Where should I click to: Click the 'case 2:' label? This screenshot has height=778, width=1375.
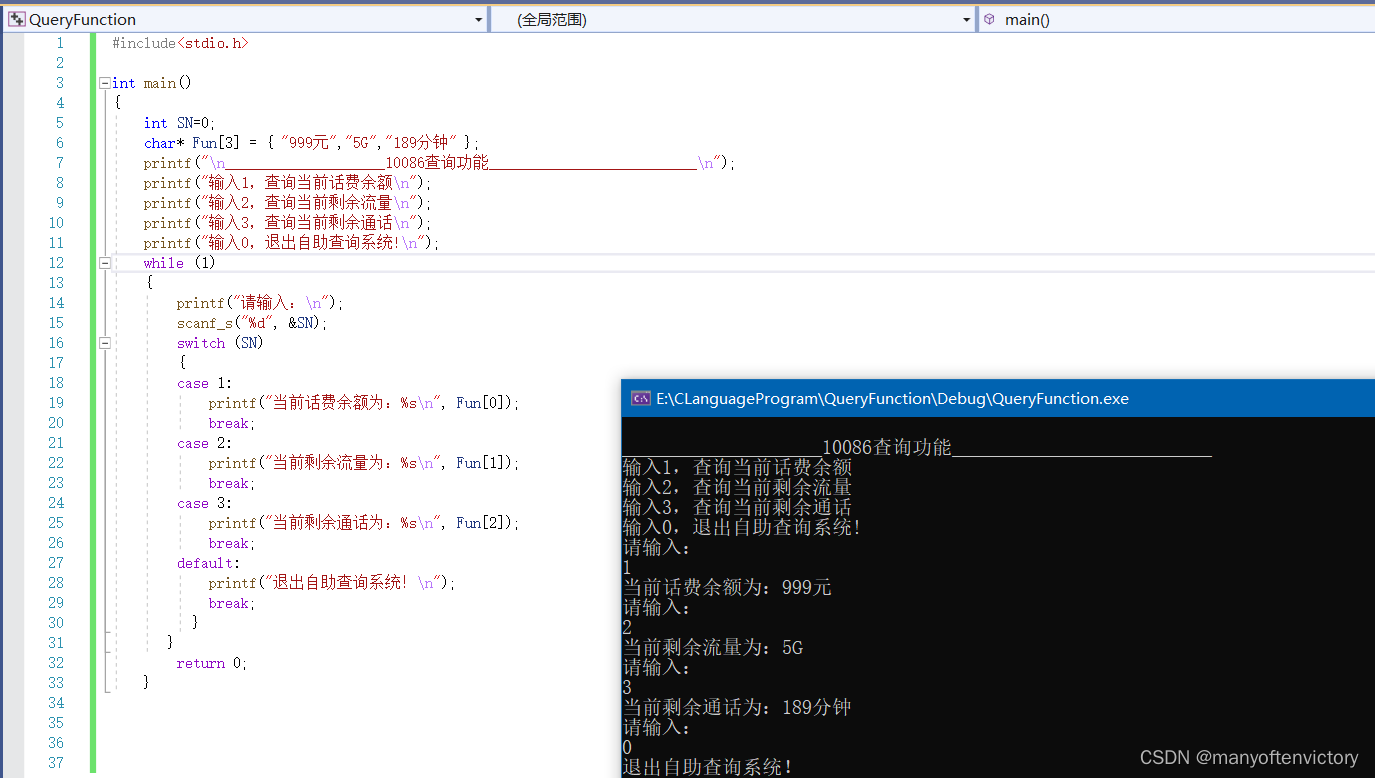point(204,443)
